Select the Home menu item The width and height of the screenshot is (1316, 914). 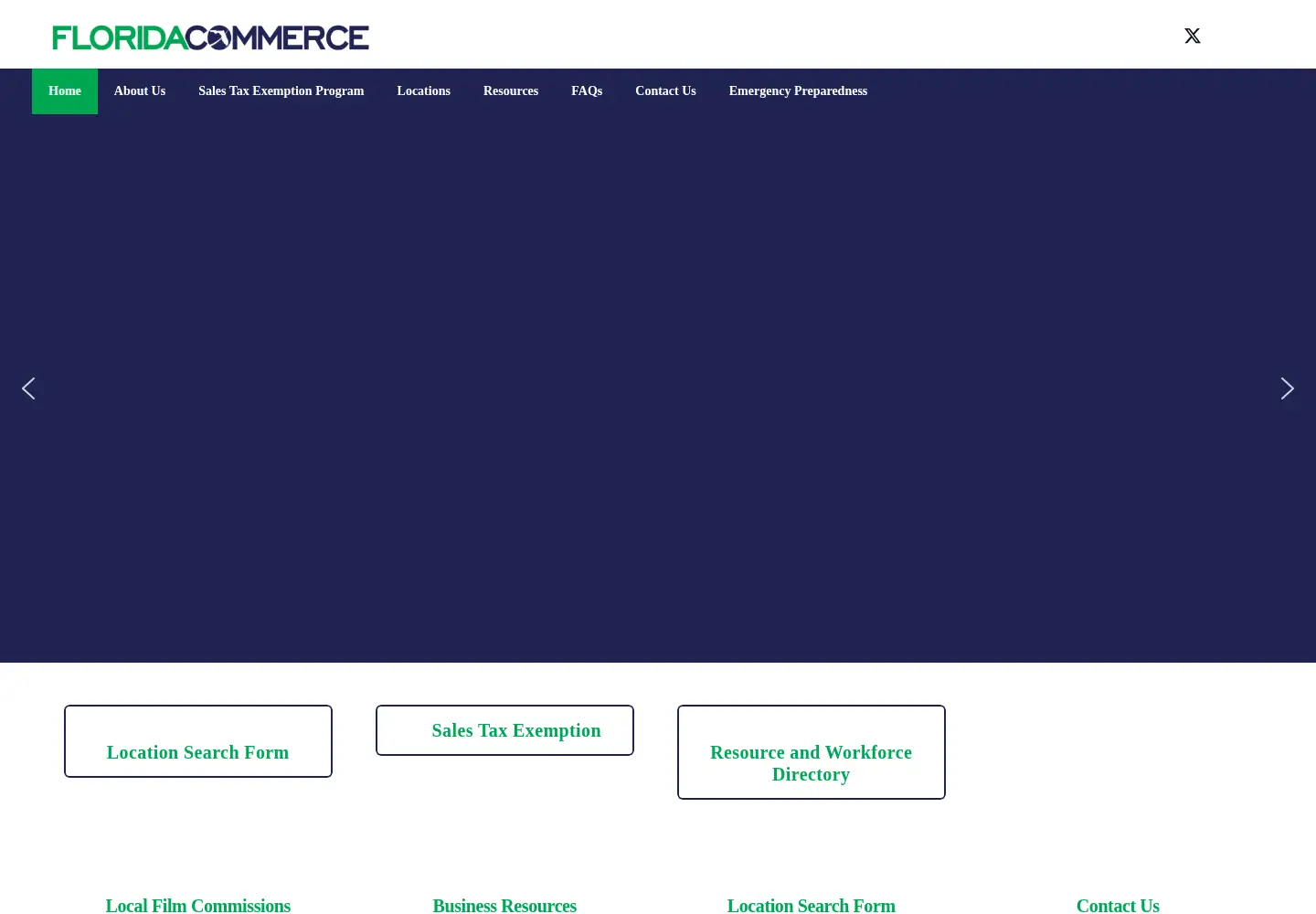point(65,91)
